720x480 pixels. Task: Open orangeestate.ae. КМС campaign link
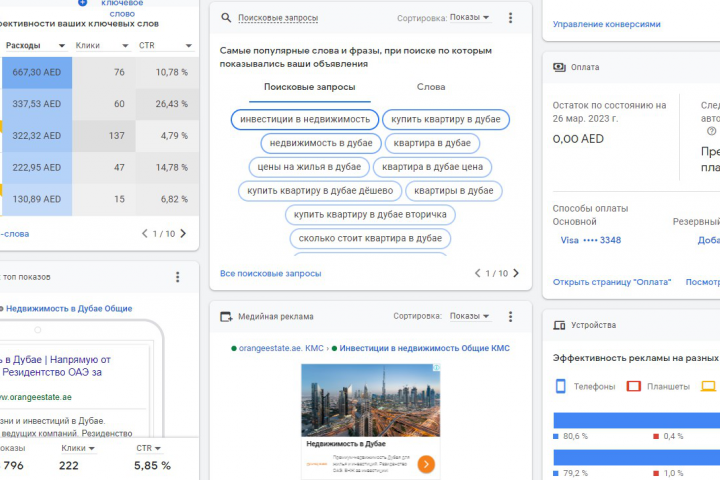281,349
